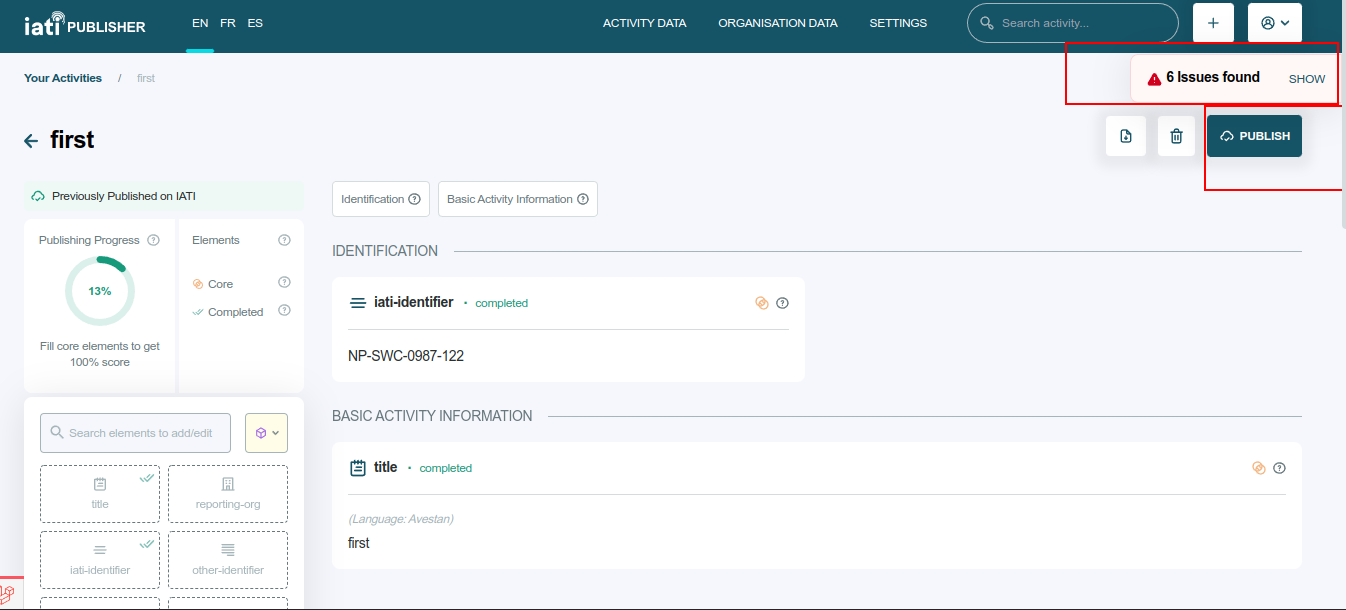1346x610 pixels.
Task: Click help icon in Identification button
Action: point(414,199)
